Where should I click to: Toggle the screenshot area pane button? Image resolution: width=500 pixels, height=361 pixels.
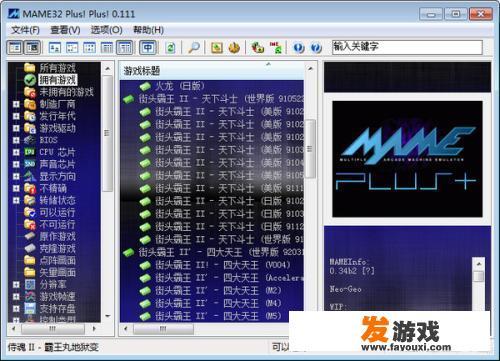point(33,48)
